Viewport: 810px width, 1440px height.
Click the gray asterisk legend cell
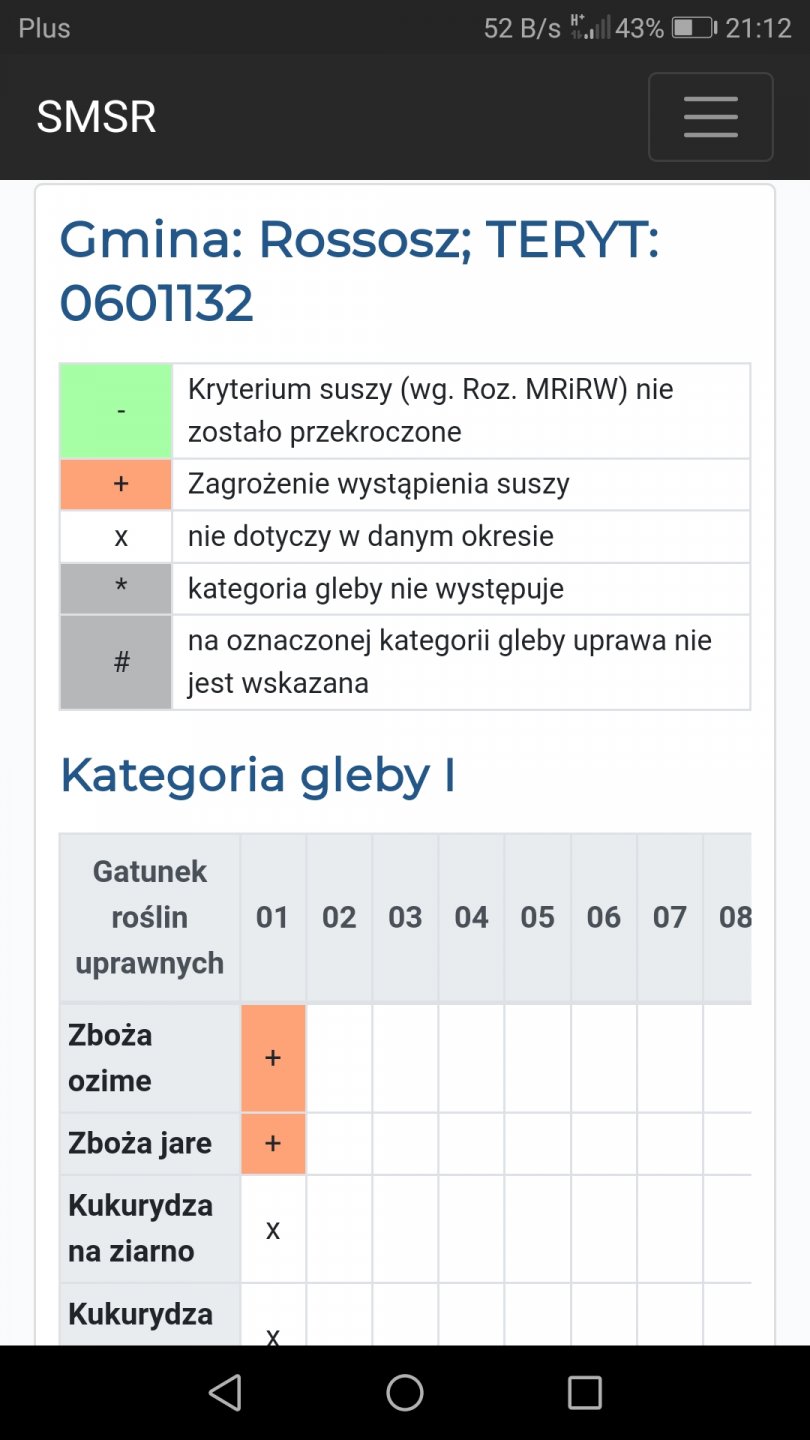(x=116, y=589)
